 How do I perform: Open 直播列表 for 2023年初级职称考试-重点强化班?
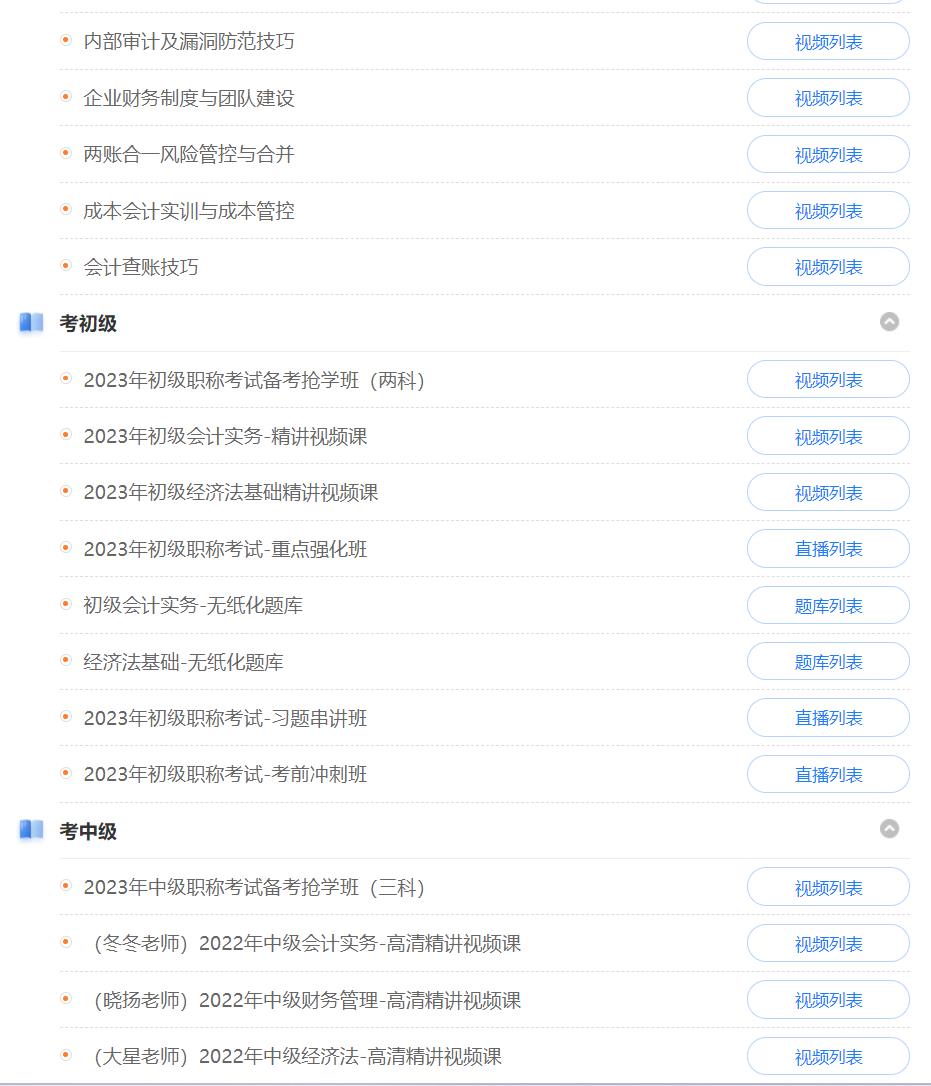coord(828,549)
